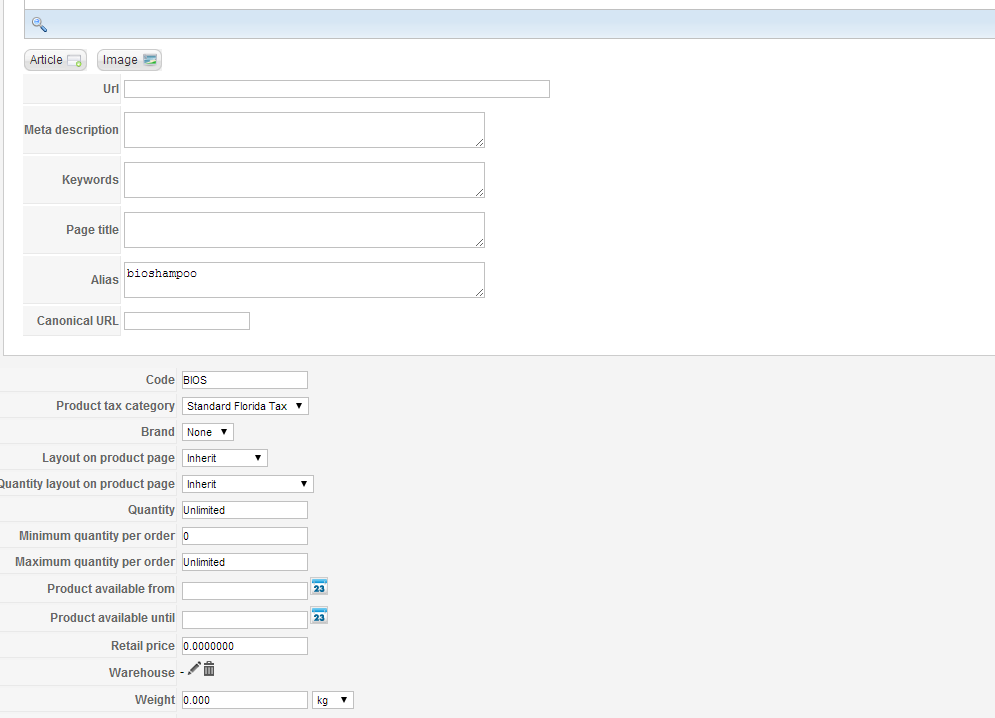Focus the Product available until date field
995x718 pixels.
tap(245, 620)
